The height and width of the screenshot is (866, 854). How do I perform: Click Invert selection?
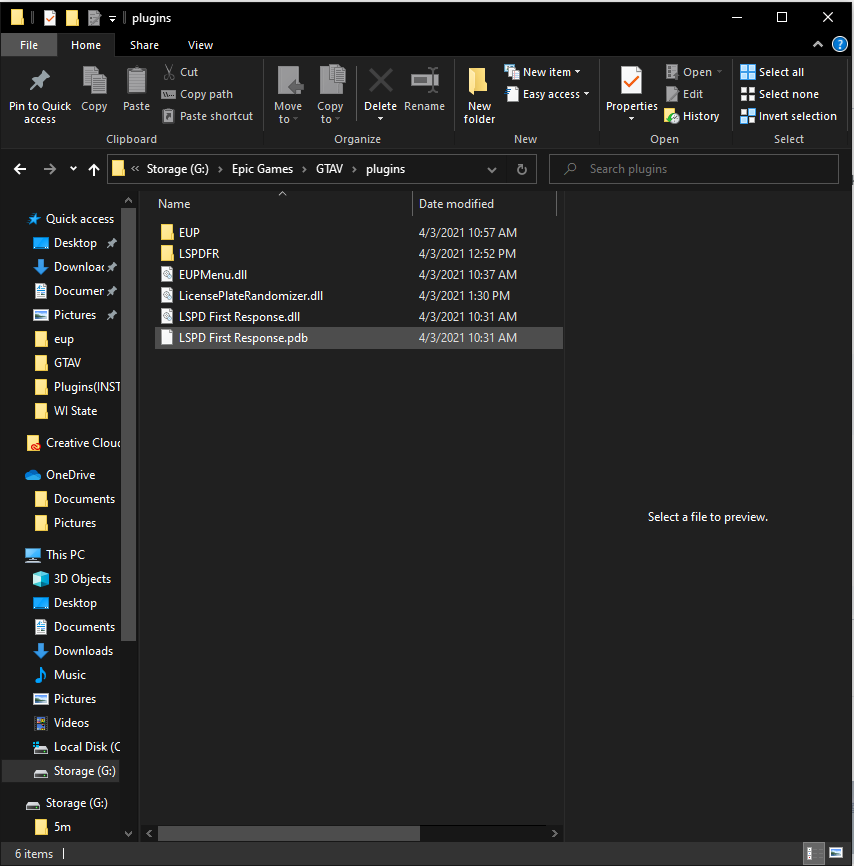pos(788,116)
